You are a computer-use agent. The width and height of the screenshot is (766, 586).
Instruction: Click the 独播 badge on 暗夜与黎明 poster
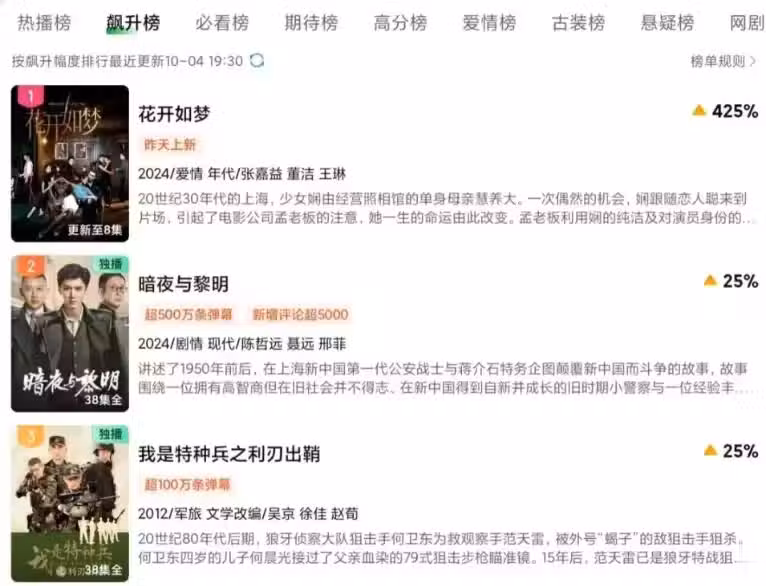(110, 264)
